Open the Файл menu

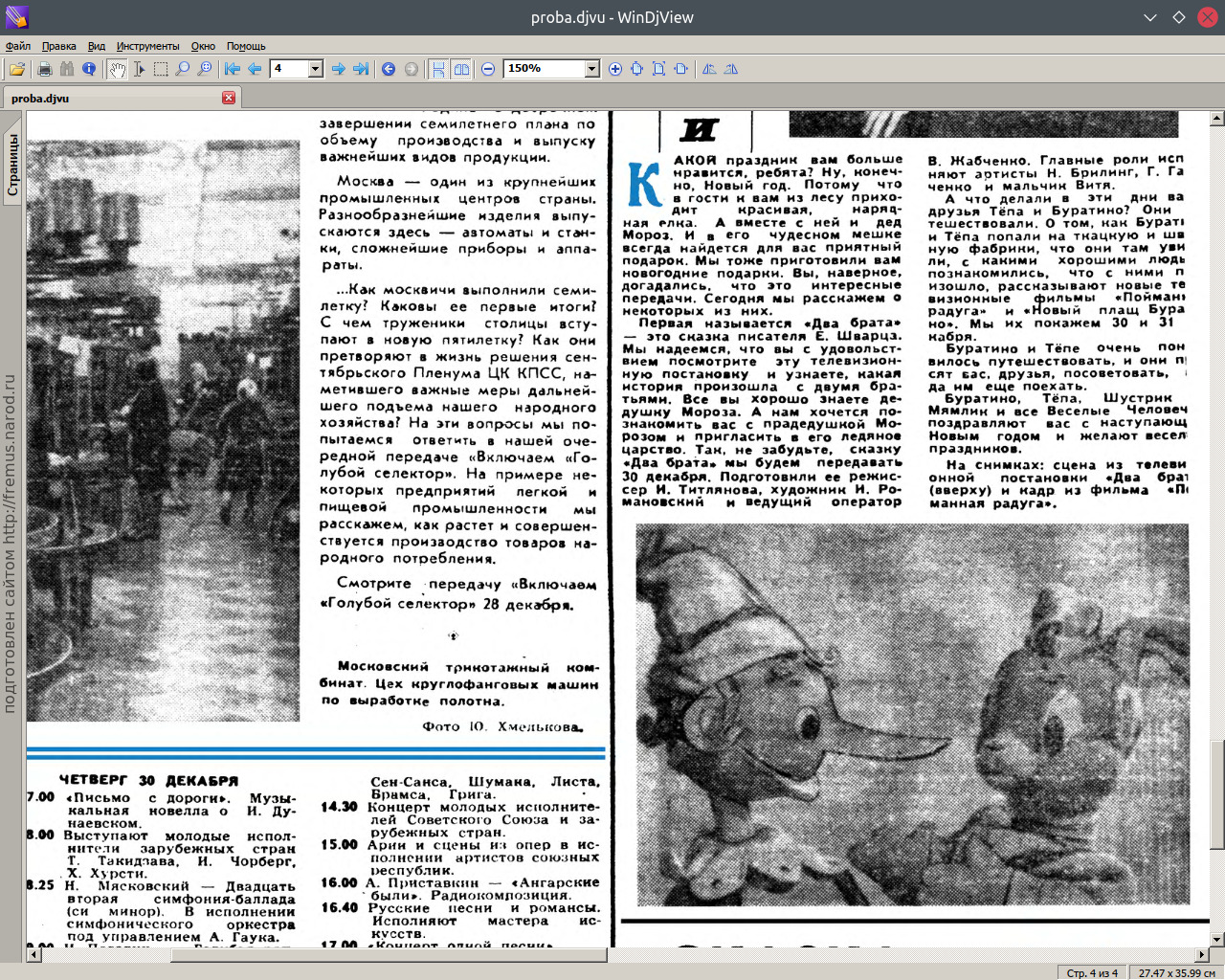coord(18,46)
